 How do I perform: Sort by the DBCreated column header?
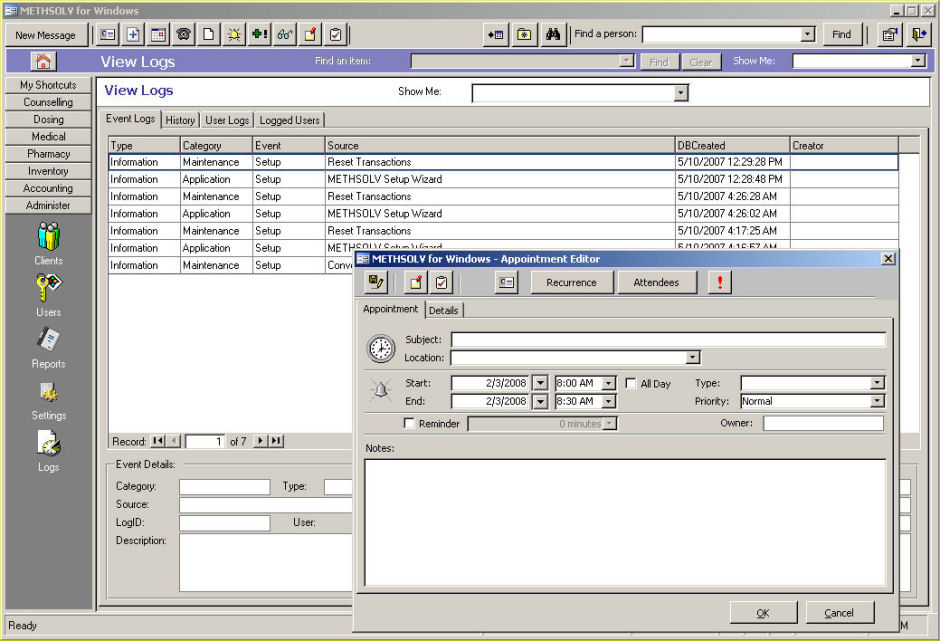click(732, 145)
